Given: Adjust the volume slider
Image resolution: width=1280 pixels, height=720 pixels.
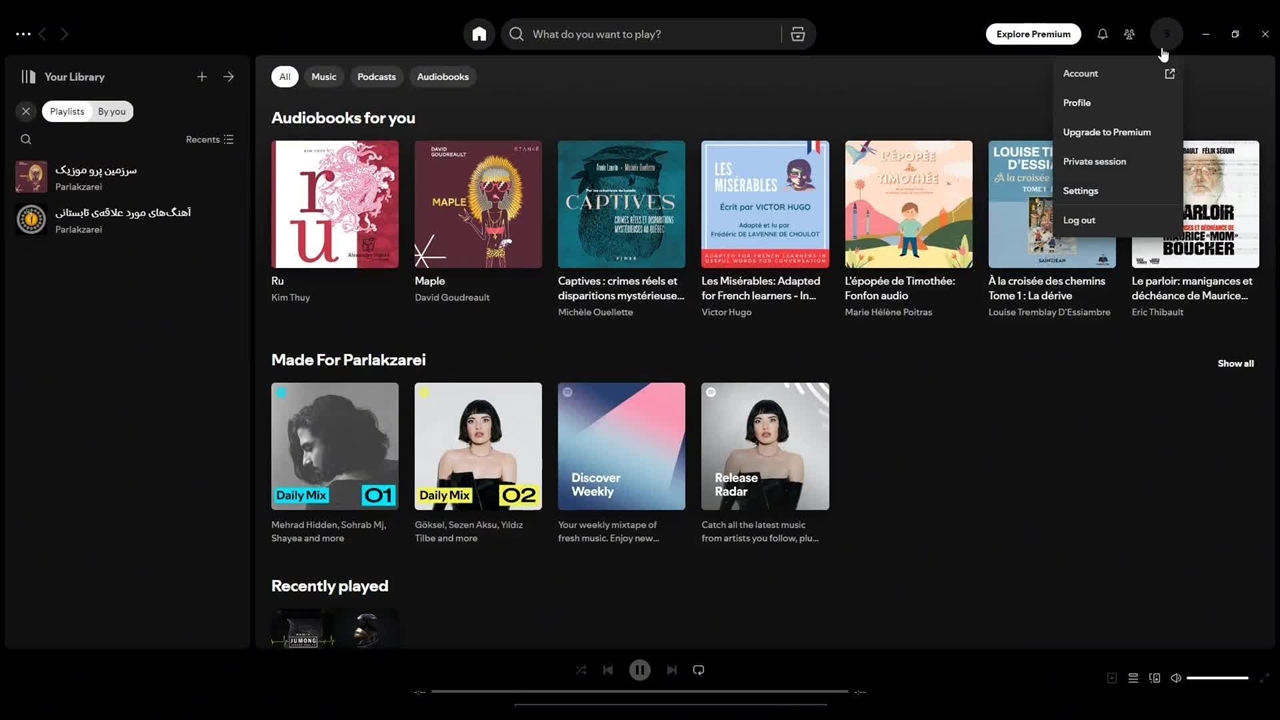Looking at the screenshot, I should click(x=1217, y=678).
